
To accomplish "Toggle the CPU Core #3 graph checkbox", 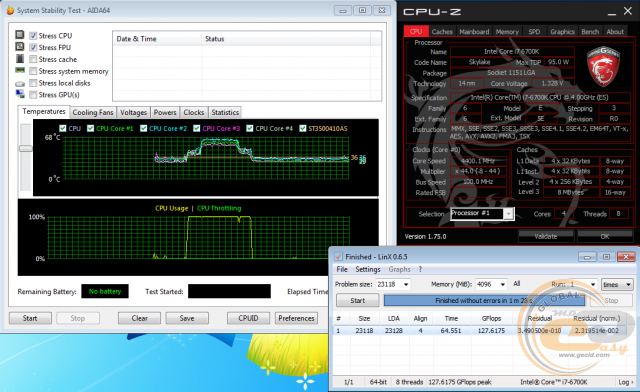I will 197,128.
